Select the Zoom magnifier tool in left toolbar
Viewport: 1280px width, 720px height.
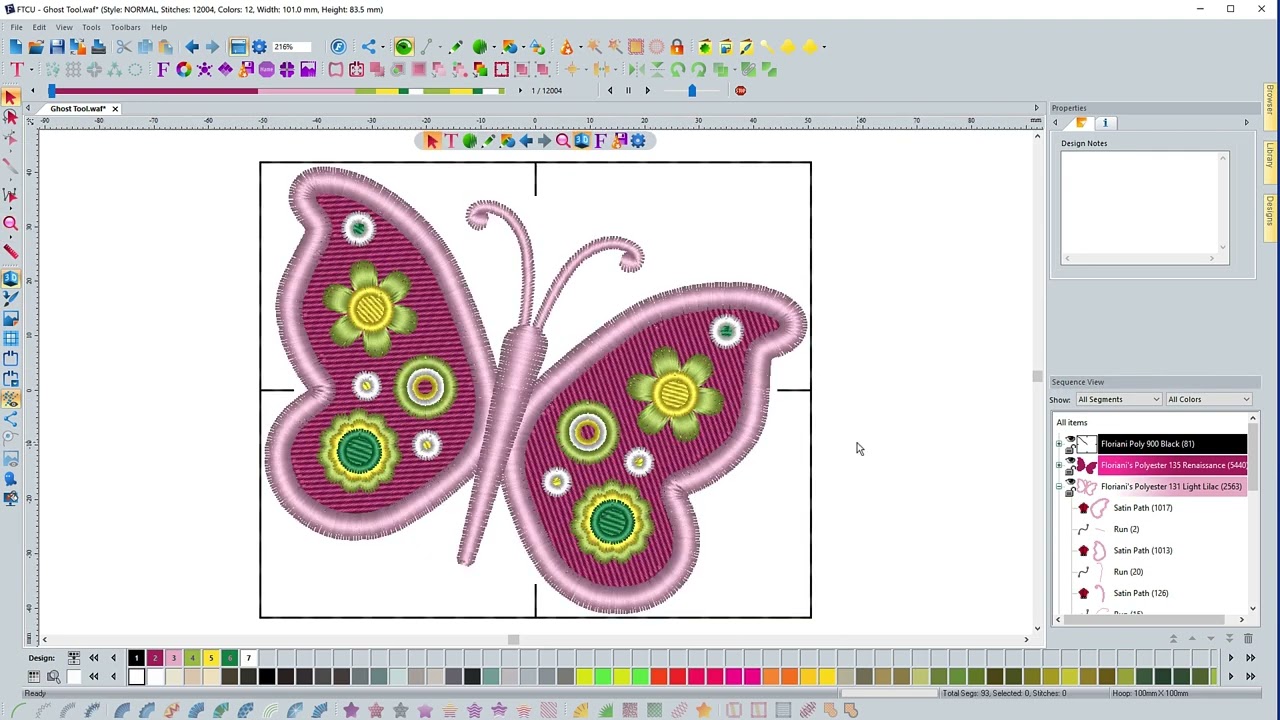pyautogui.click(x=11, y=224)
